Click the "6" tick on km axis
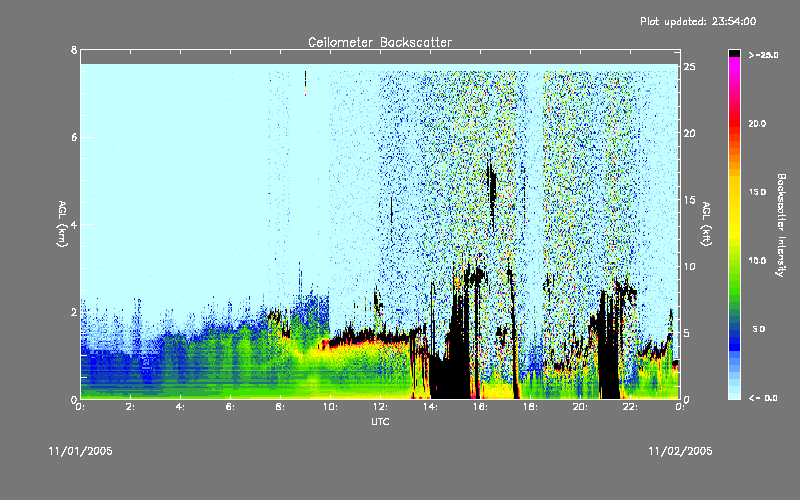800x500 pixels. 74,137
